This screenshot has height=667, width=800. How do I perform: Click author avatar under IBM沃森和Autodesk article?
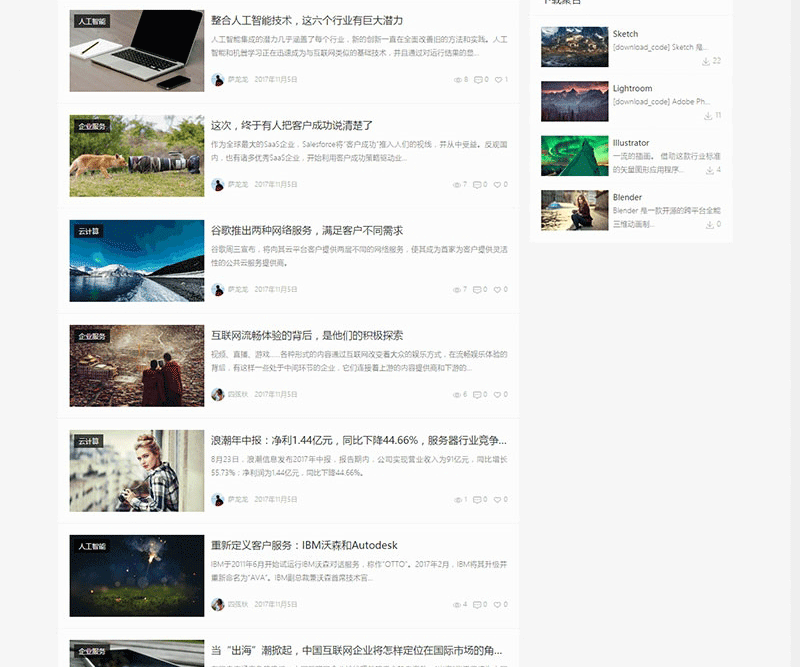(x=218, y=604)
